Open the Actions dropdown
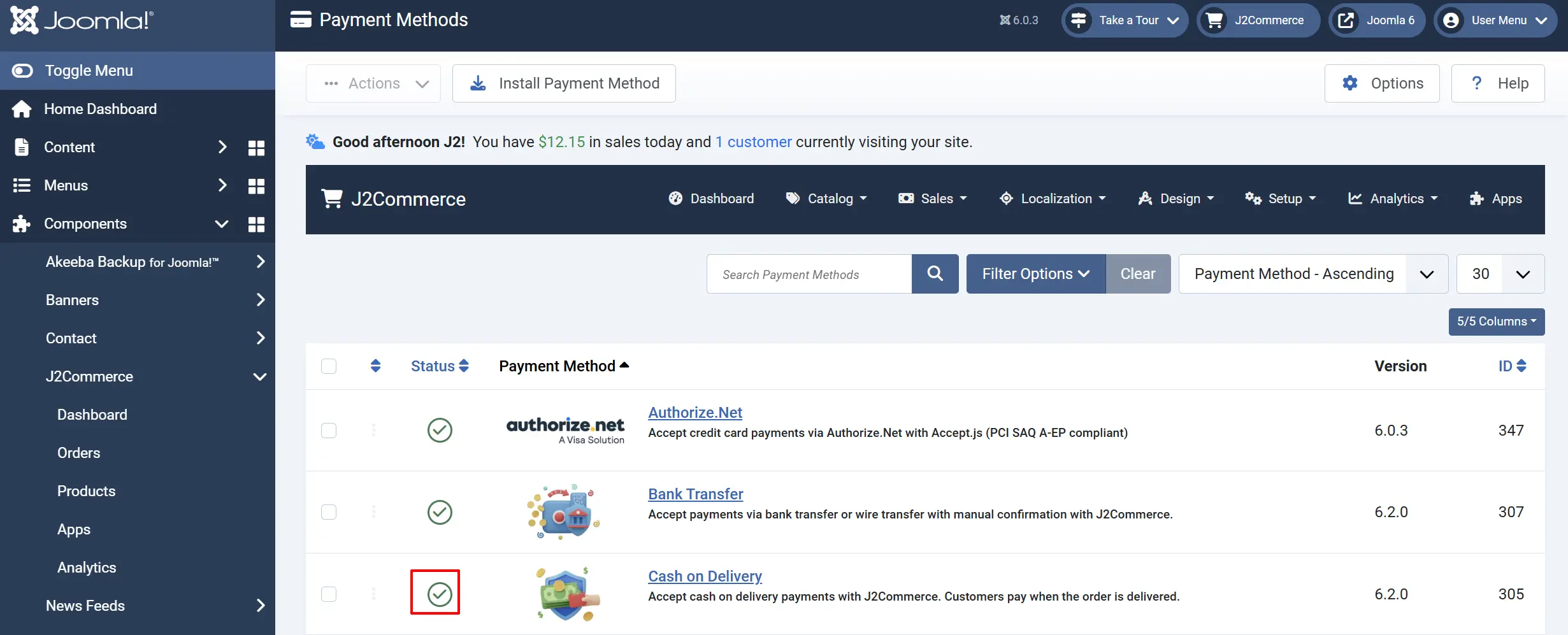1568x635 pixels. 373,83
